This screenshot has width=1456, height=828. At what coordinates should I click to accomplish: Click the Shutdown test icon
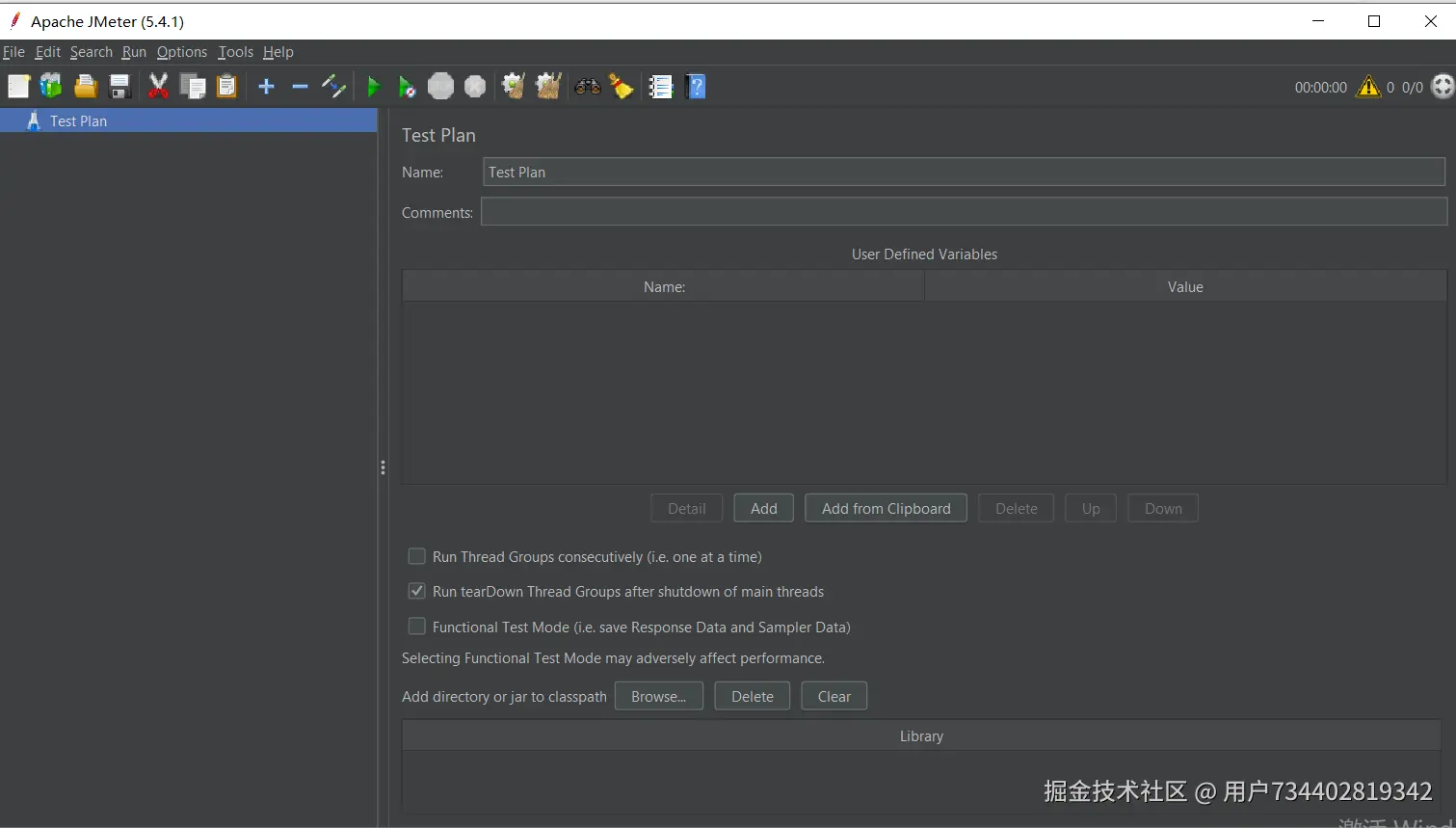click(x=475, y=87)
